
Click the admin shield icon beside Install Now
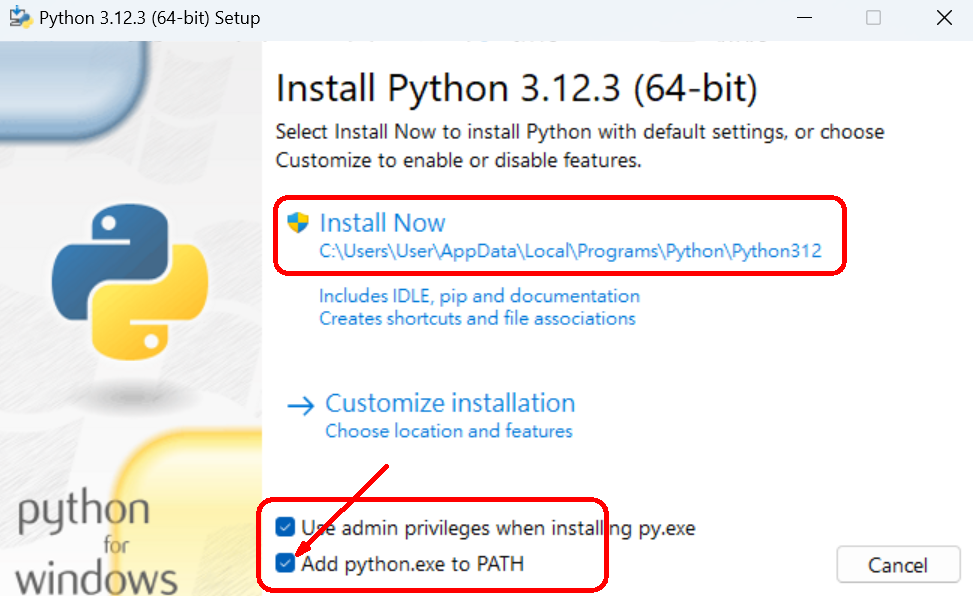[298, 222]
